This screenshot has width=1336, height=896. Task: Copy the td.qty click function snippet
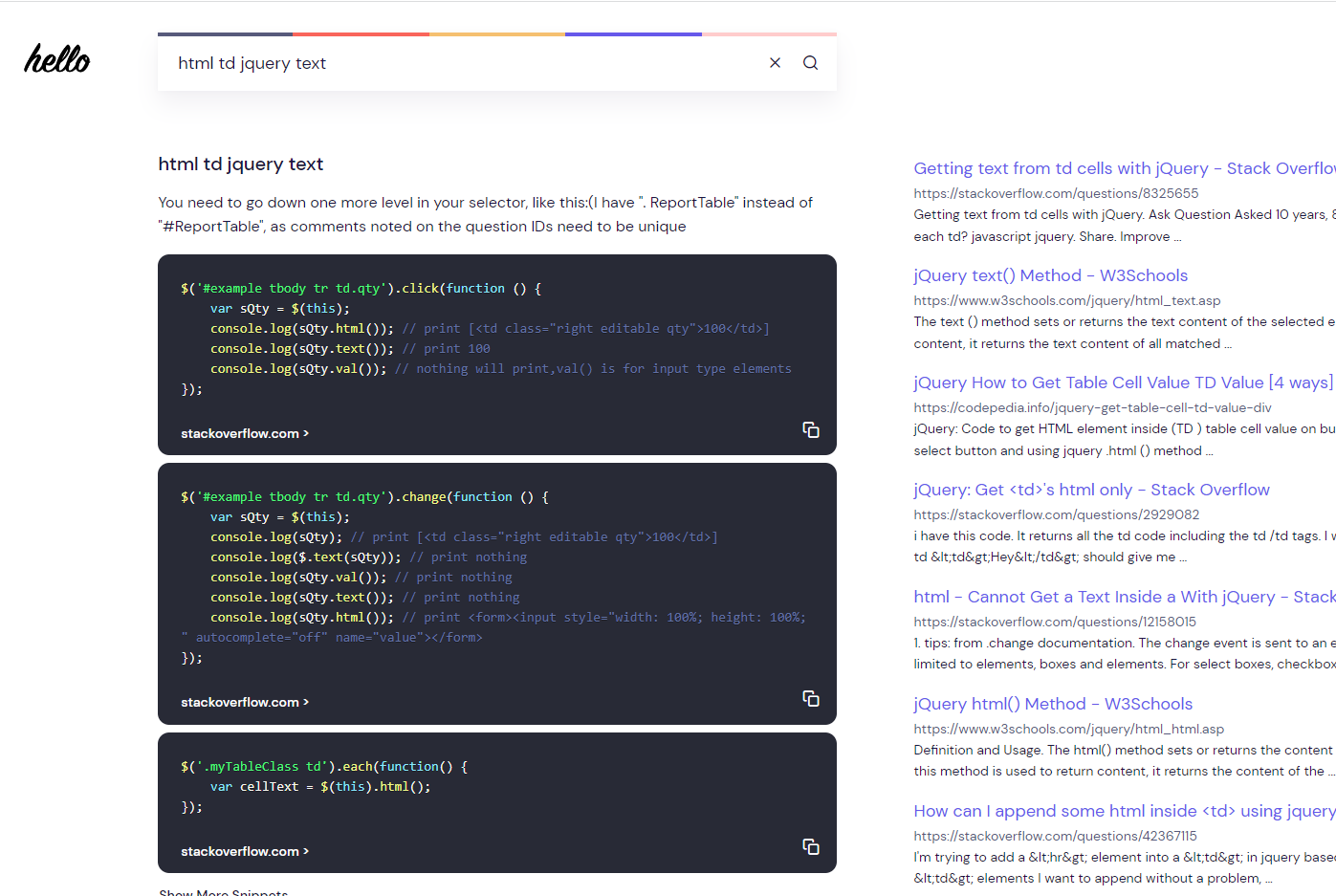point(811,430)
